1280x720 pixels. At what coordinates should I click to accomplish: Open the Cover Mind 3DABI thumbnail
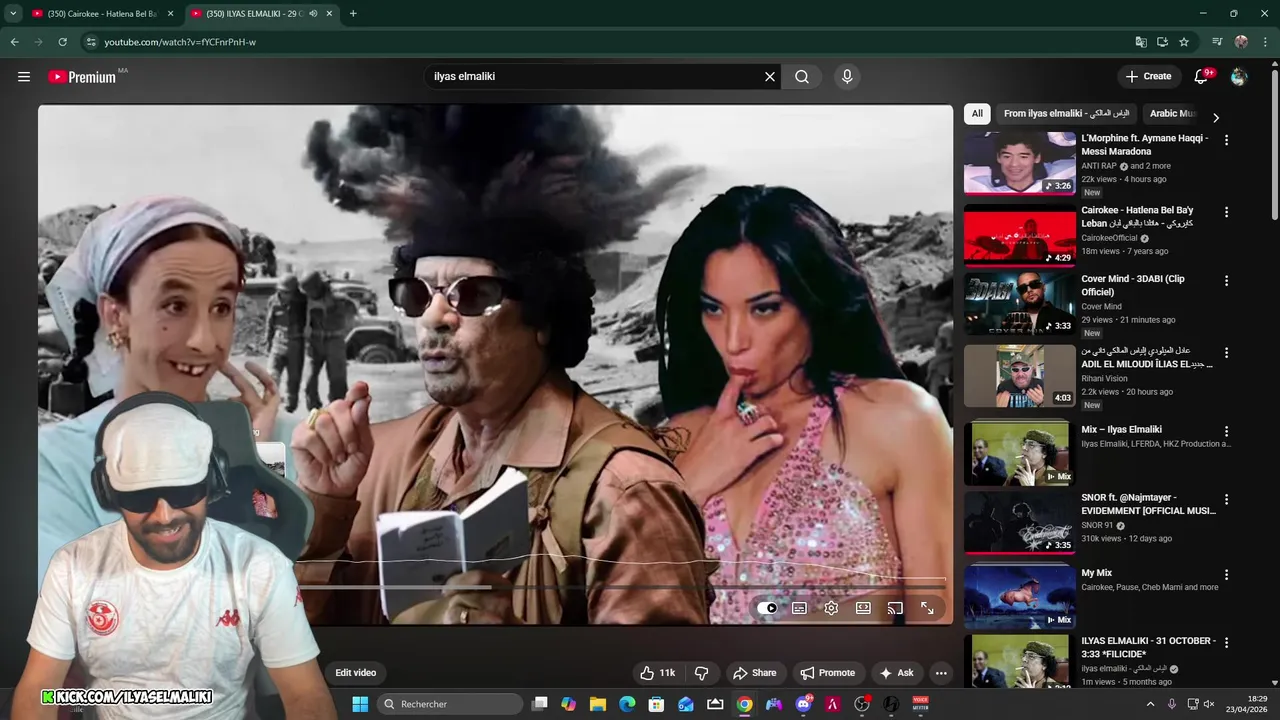tap(1019, 304)
